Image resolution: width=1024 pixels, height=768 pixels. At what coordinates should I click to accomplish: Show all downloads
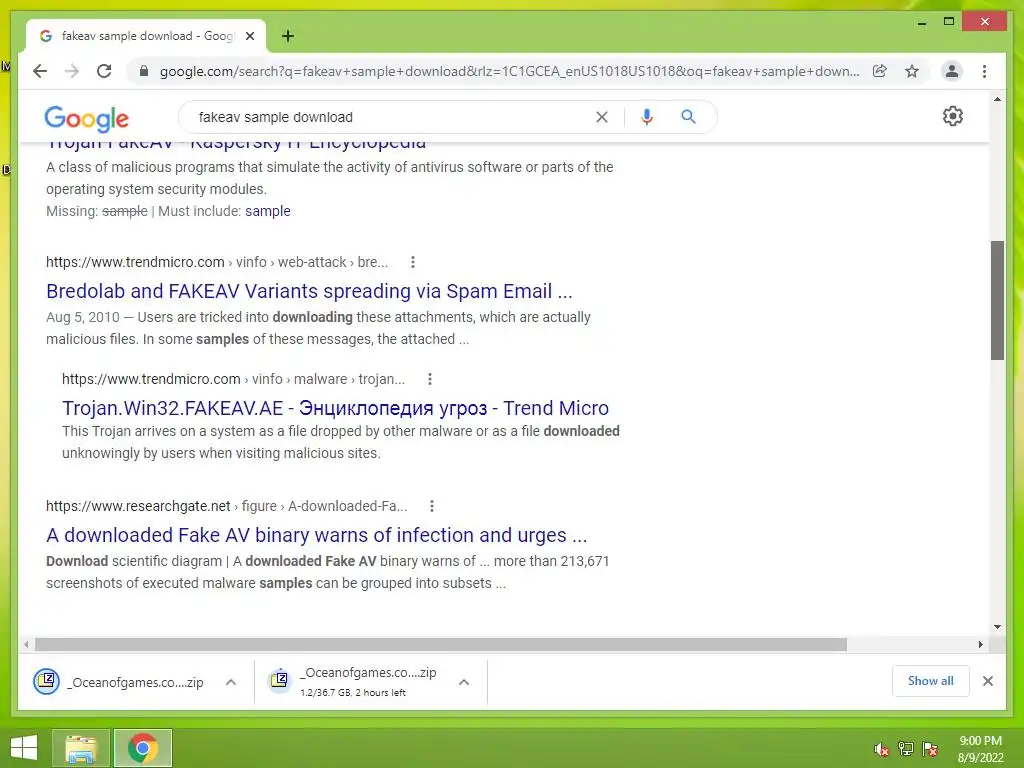tap(931, 681)
